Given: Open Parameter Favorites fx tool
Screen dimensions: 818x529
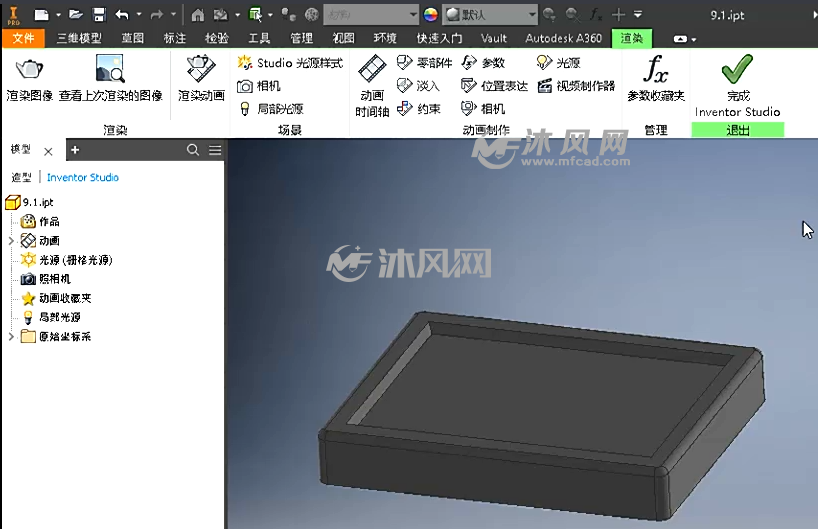Looking at the screenshot, I should coord(656,78).
